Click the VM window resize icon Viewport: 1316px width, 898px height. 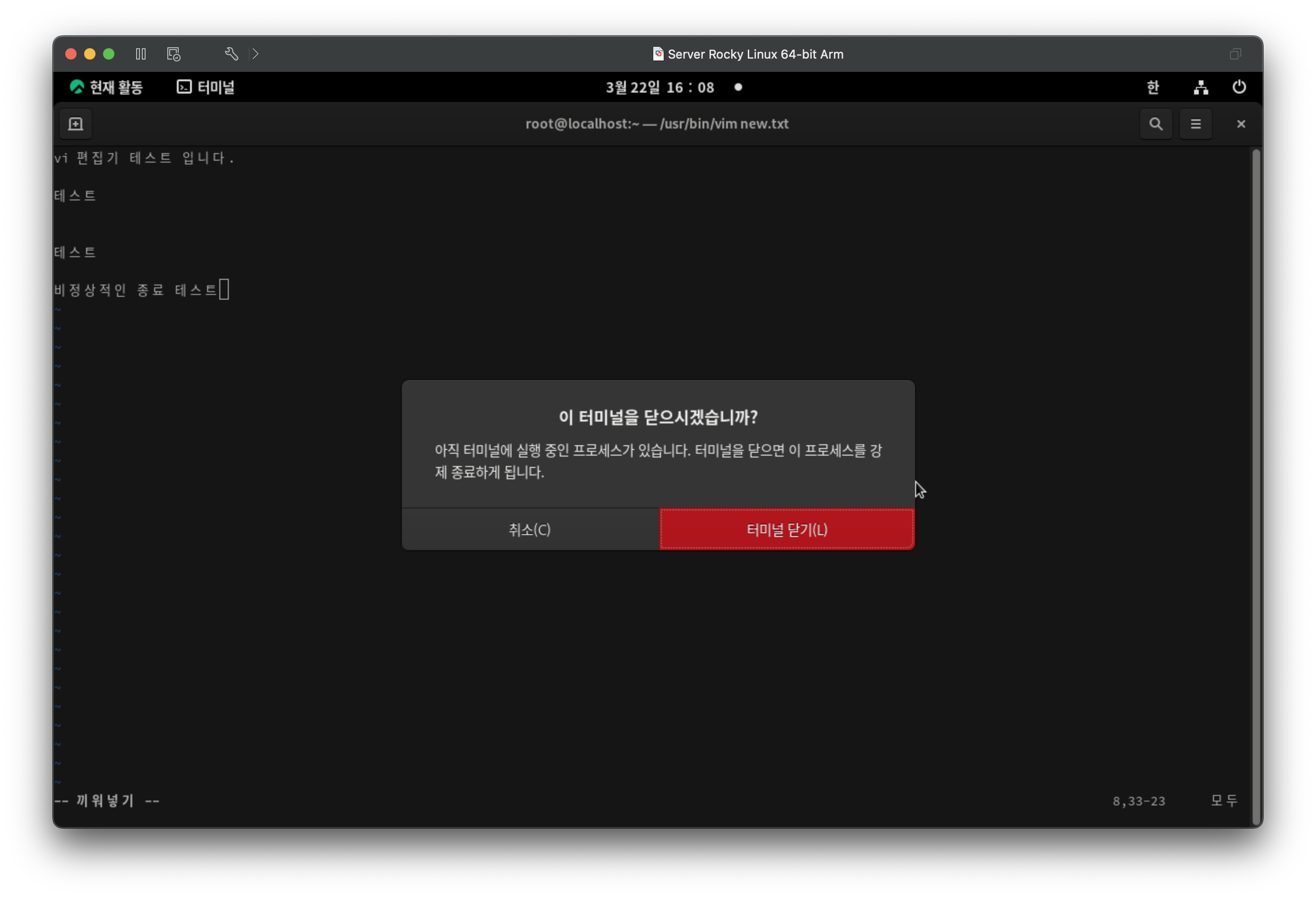pyautogui.click(x=1235, y=54)
